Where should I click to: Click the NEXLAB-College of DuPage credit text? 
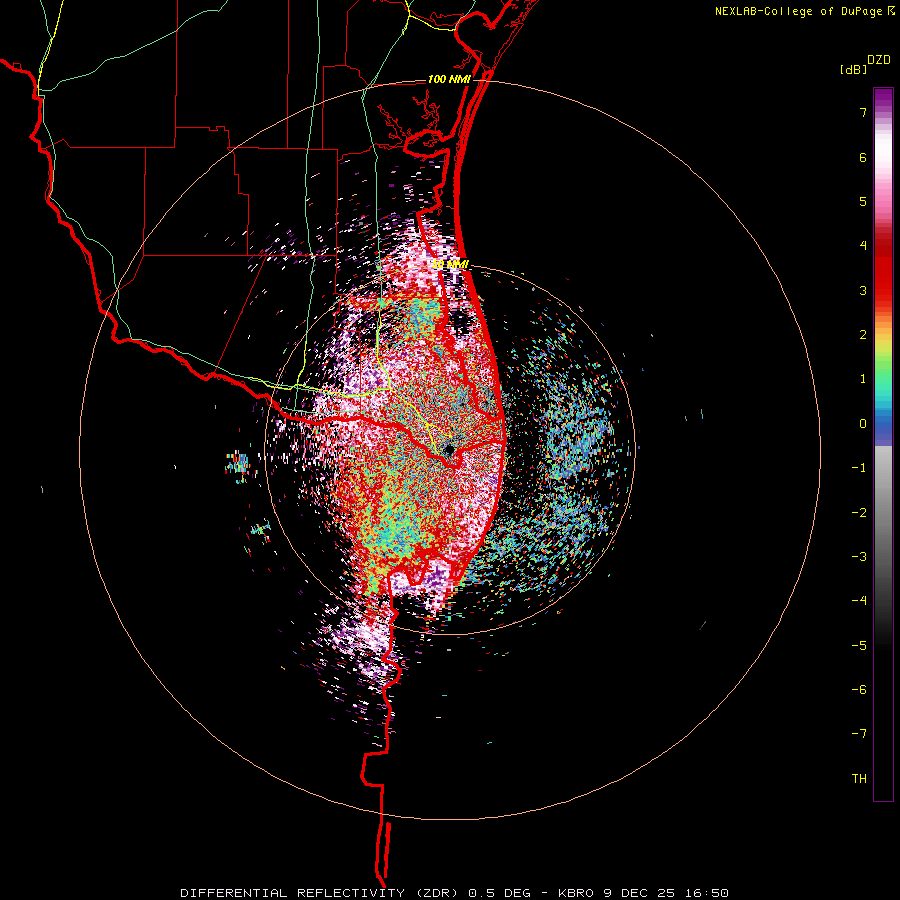click(798, 11)
